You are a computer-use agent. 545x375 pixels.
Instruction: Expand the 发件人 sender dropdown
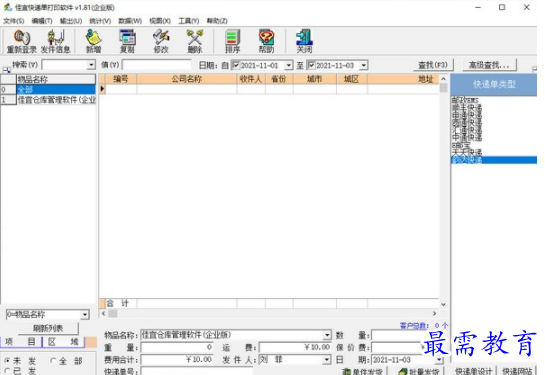(x=326, y=359)
